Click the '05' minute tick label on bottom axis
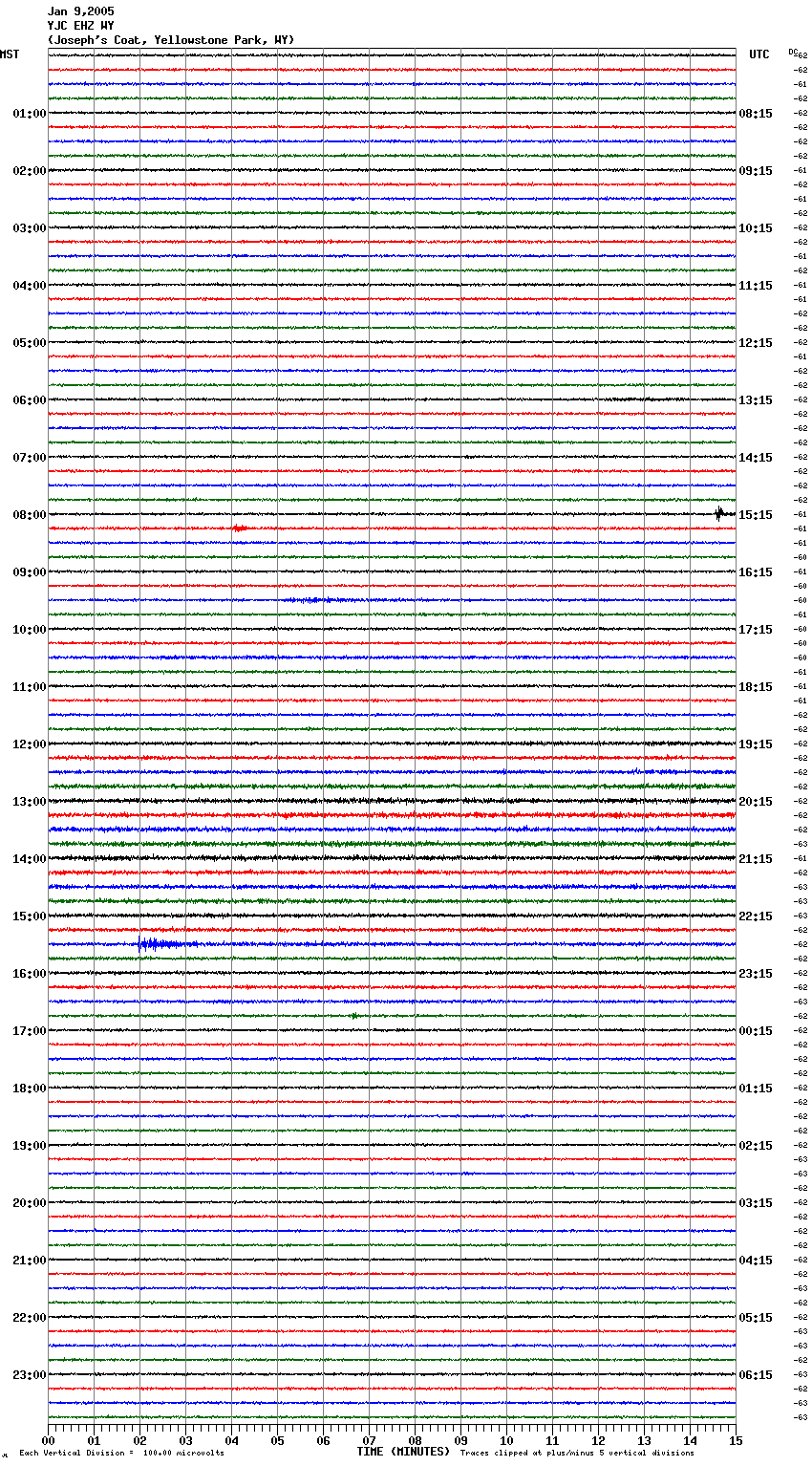The width and height of the screenshot is (812, 1466). tap(277, 1440)
